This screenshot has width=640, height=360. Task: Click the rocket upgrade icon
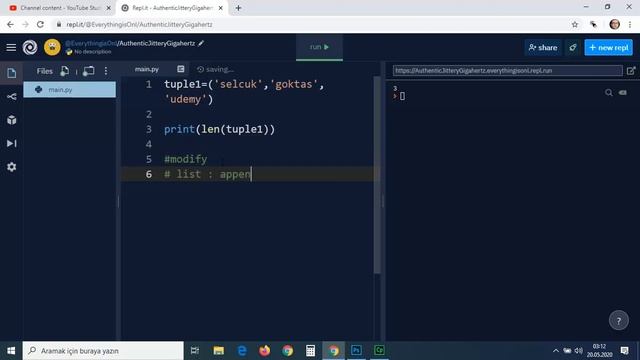(x=573, y=48)
